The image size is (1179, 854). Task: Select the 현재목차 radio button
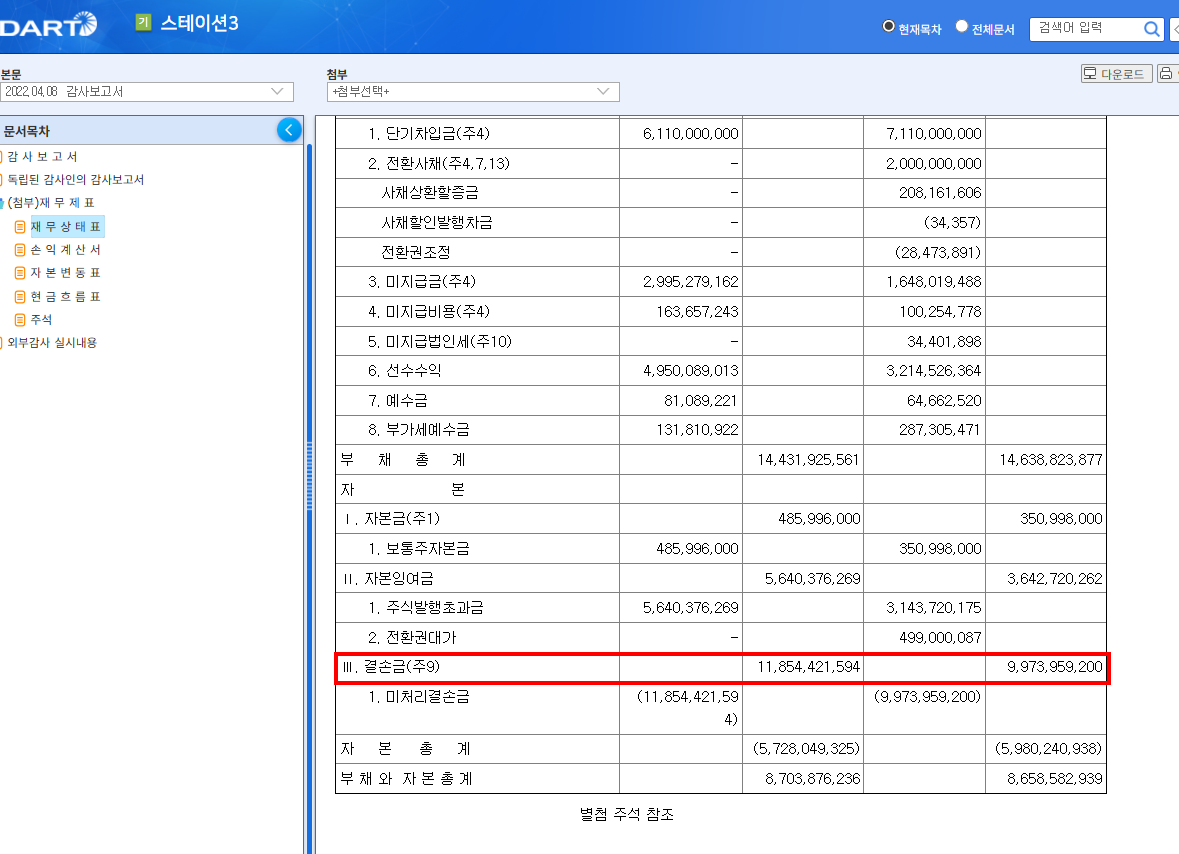pos(888,26)
